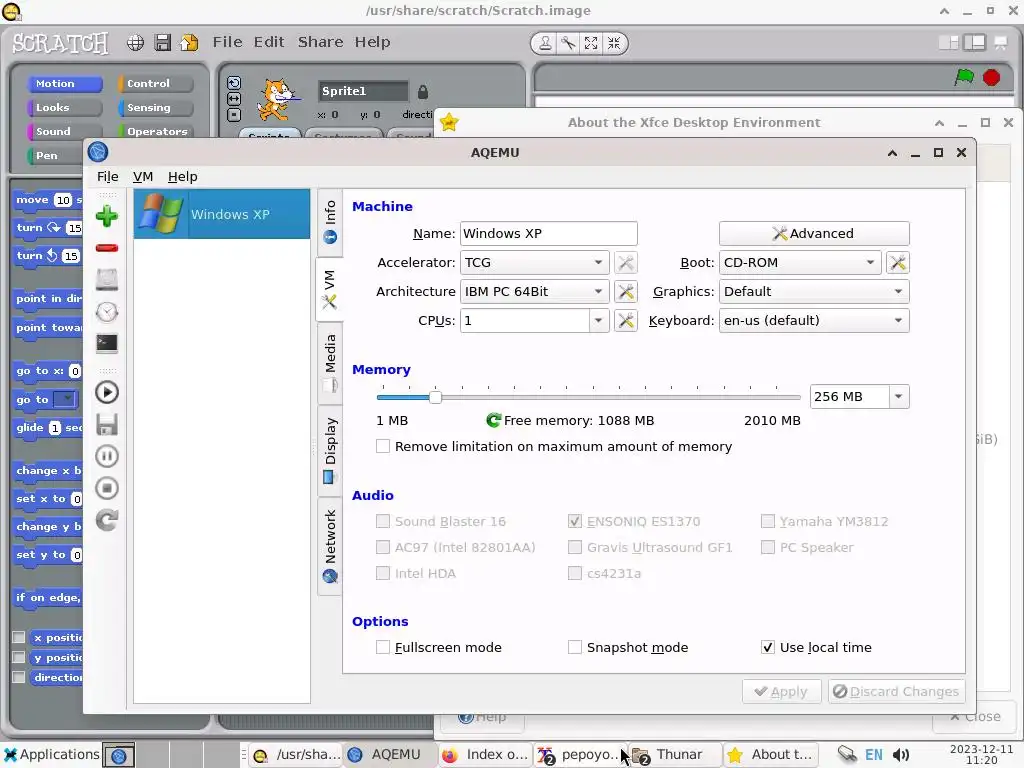Open the Architecture IBM PC 64Bit dropdown
The image size is (1024, 768).
[535, 291]
